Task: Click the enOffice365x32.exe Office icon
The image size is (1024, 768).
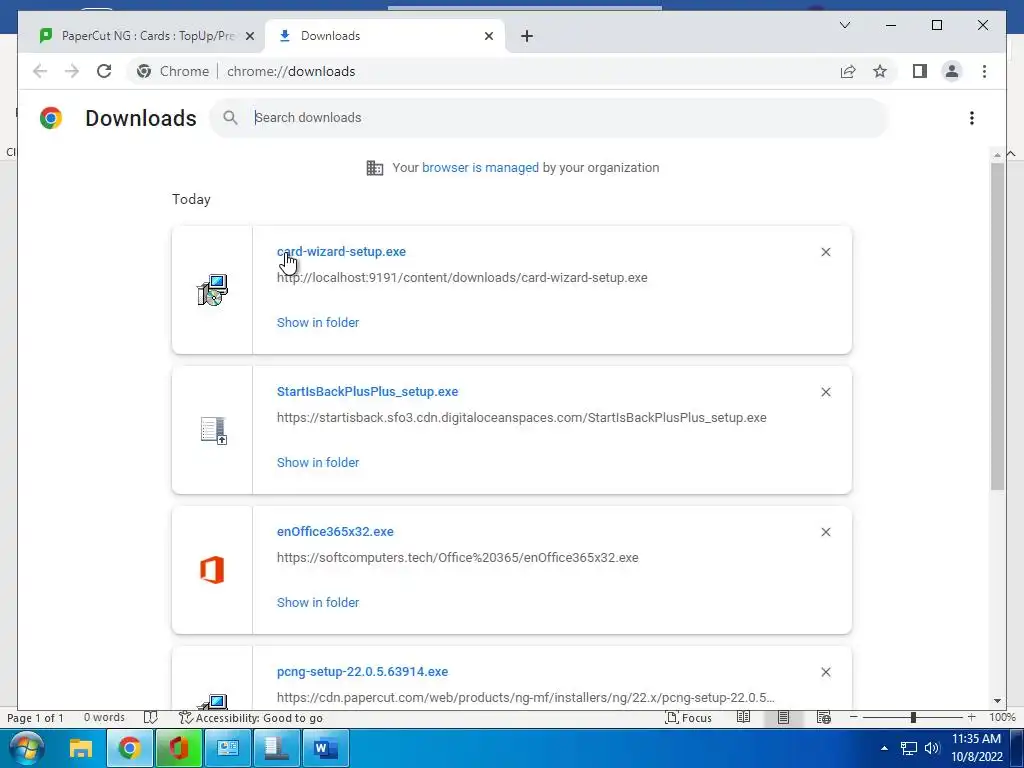Action: click(x=212, y=570)
